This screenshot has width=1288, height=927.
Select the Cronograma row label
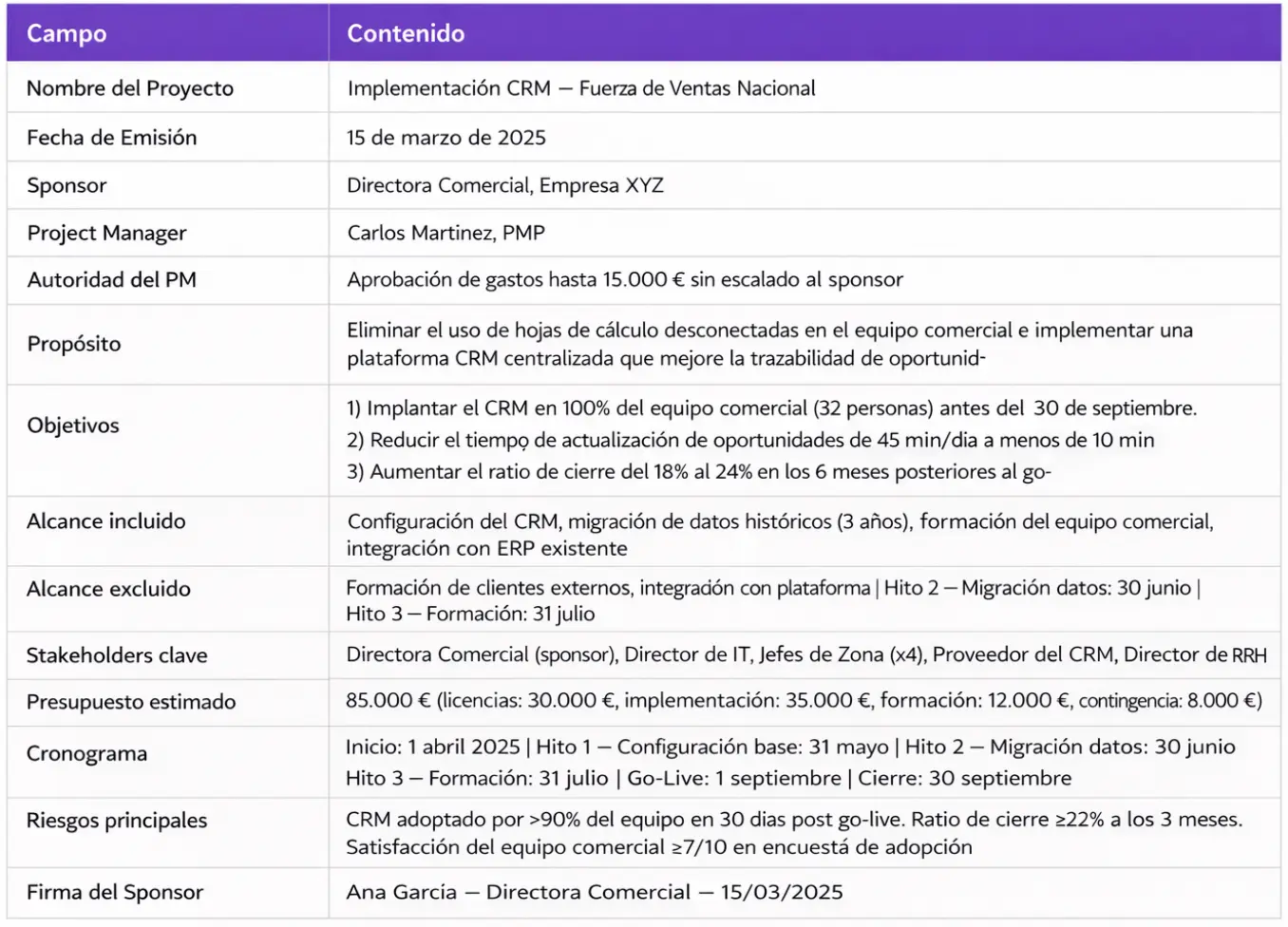[x=85, y=752]
